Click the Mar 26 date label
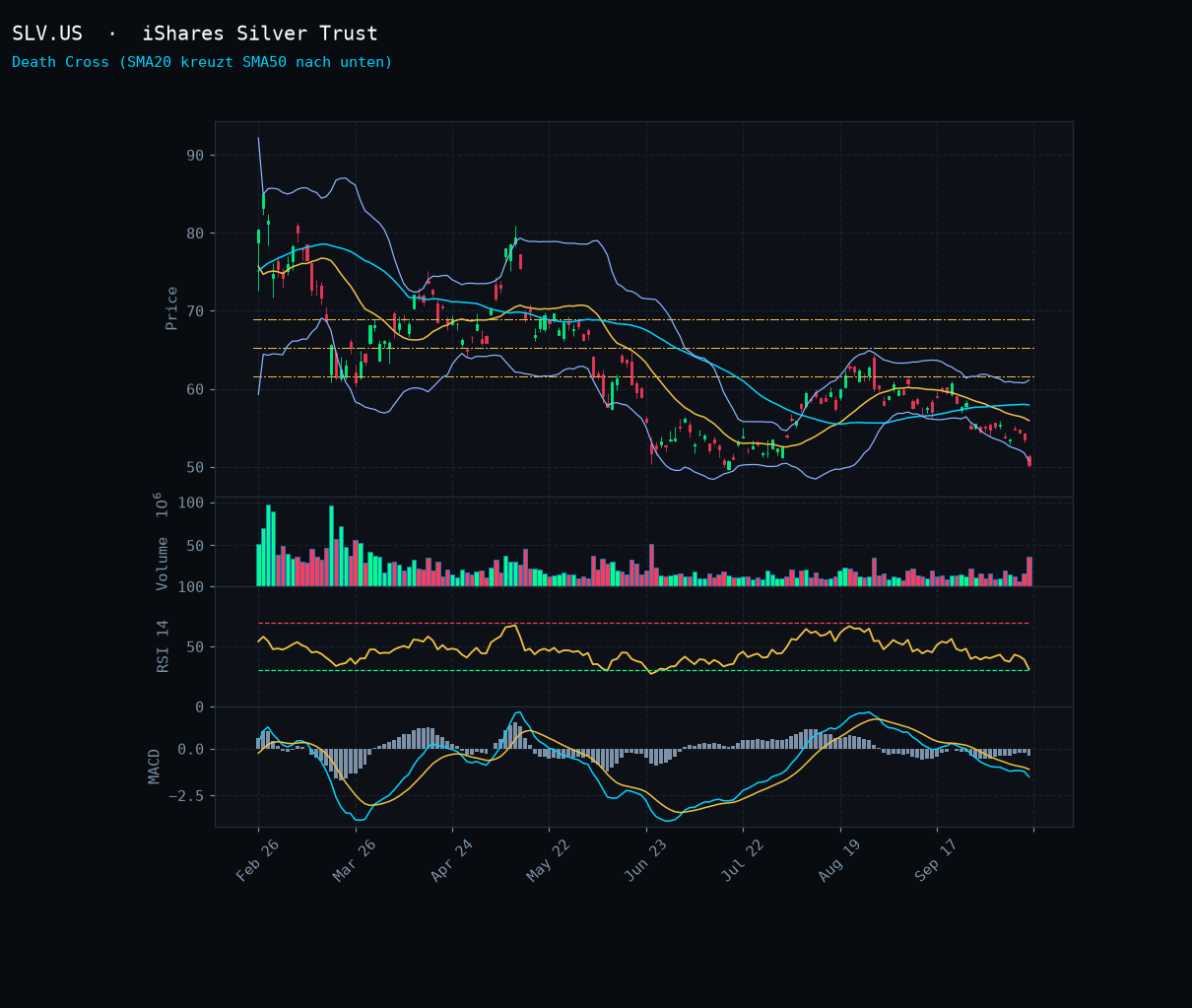This screenshot has height=1008, width=1192. pos(355,861)
